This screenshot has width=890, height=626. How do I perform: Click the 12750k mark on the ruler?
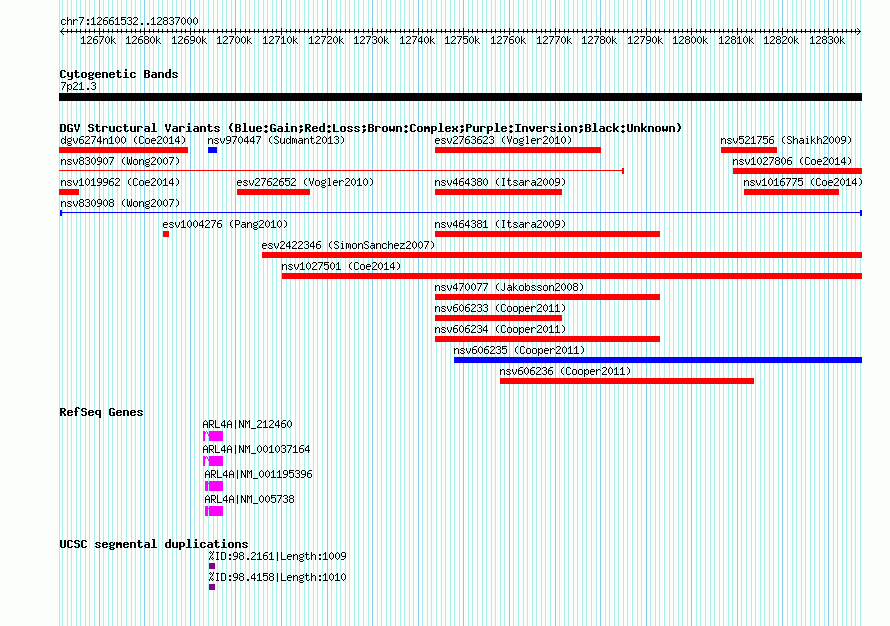coord(462,40)
